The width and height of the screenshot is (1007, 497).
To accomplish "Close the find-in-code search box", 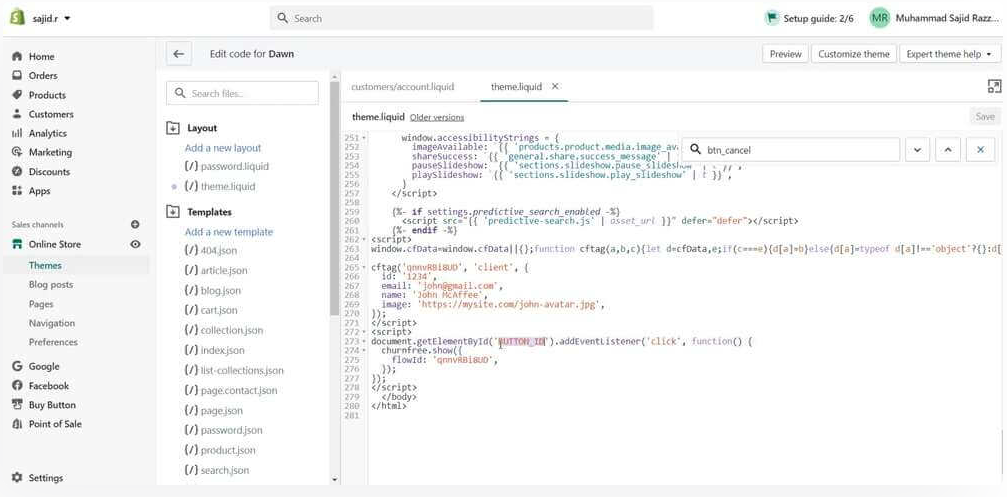I will (x=981, y=150).
